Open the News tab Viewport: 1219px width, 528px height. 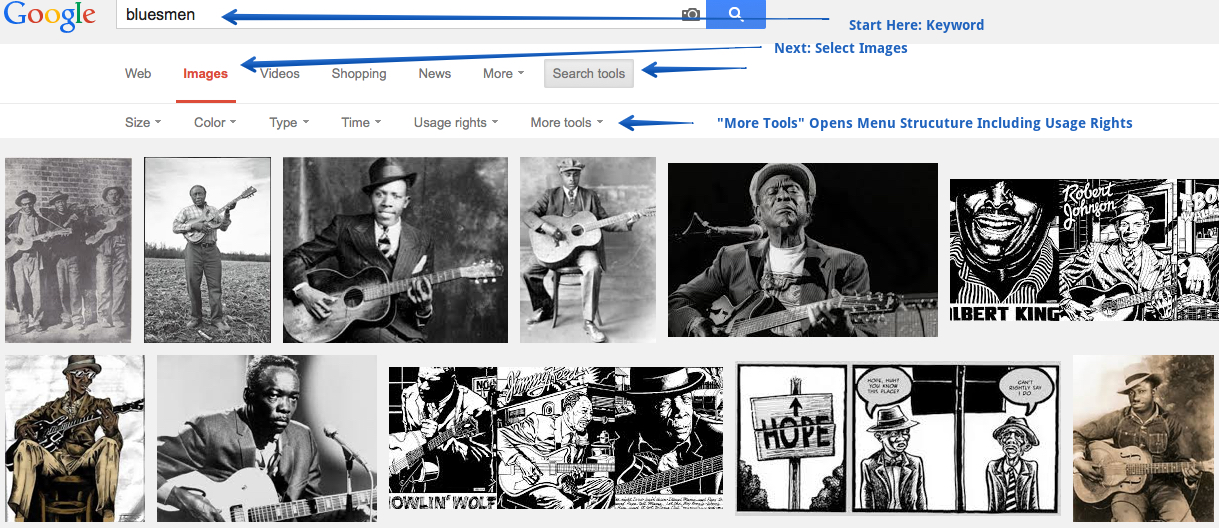[x=435, y=73]
